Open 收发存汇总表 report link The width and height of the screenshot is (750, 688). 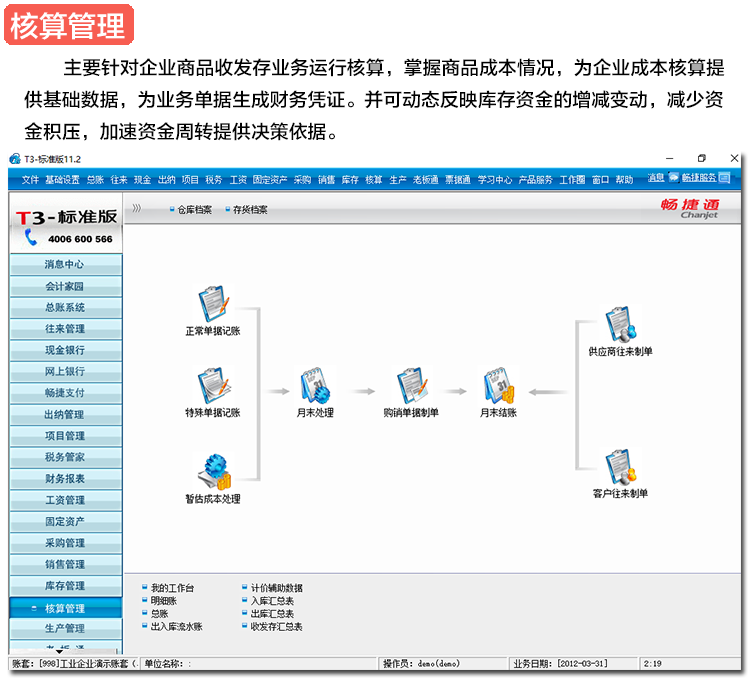(x=276, y=627)
